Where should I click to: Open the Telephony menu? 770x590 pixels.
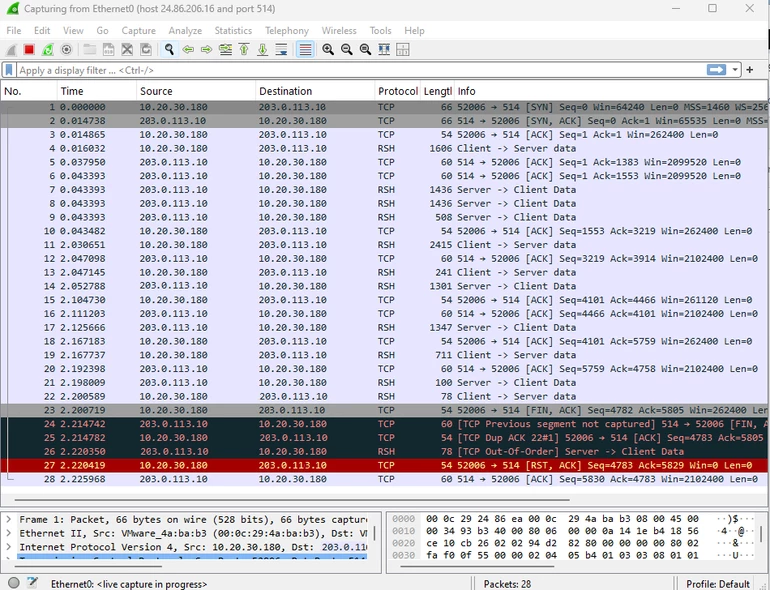(287, 30)
